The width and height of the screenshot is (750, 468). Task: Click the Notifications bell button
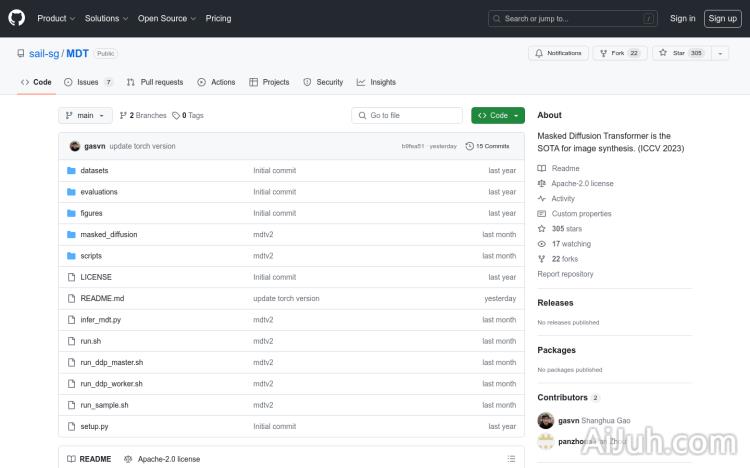click(558, 53)
